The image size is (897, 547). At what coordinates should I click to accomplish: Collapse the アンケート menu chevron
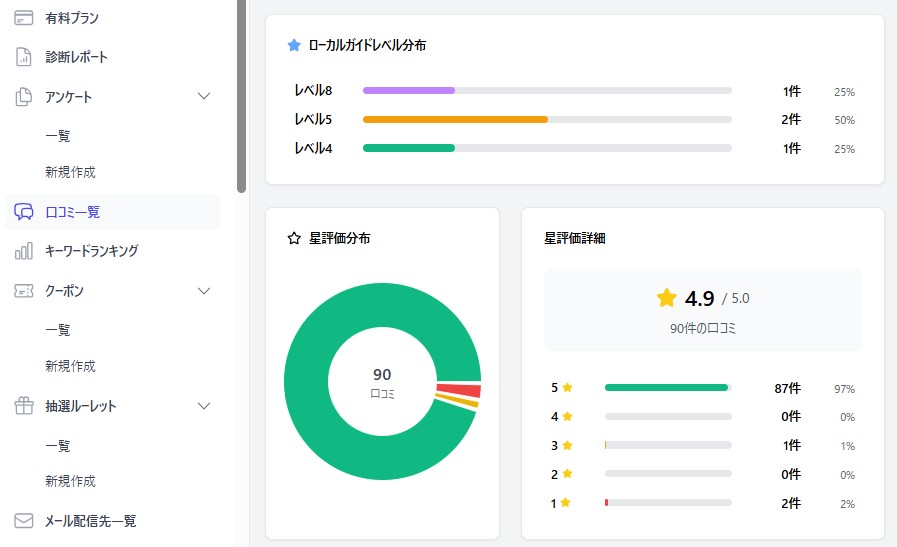click(204, 97)
